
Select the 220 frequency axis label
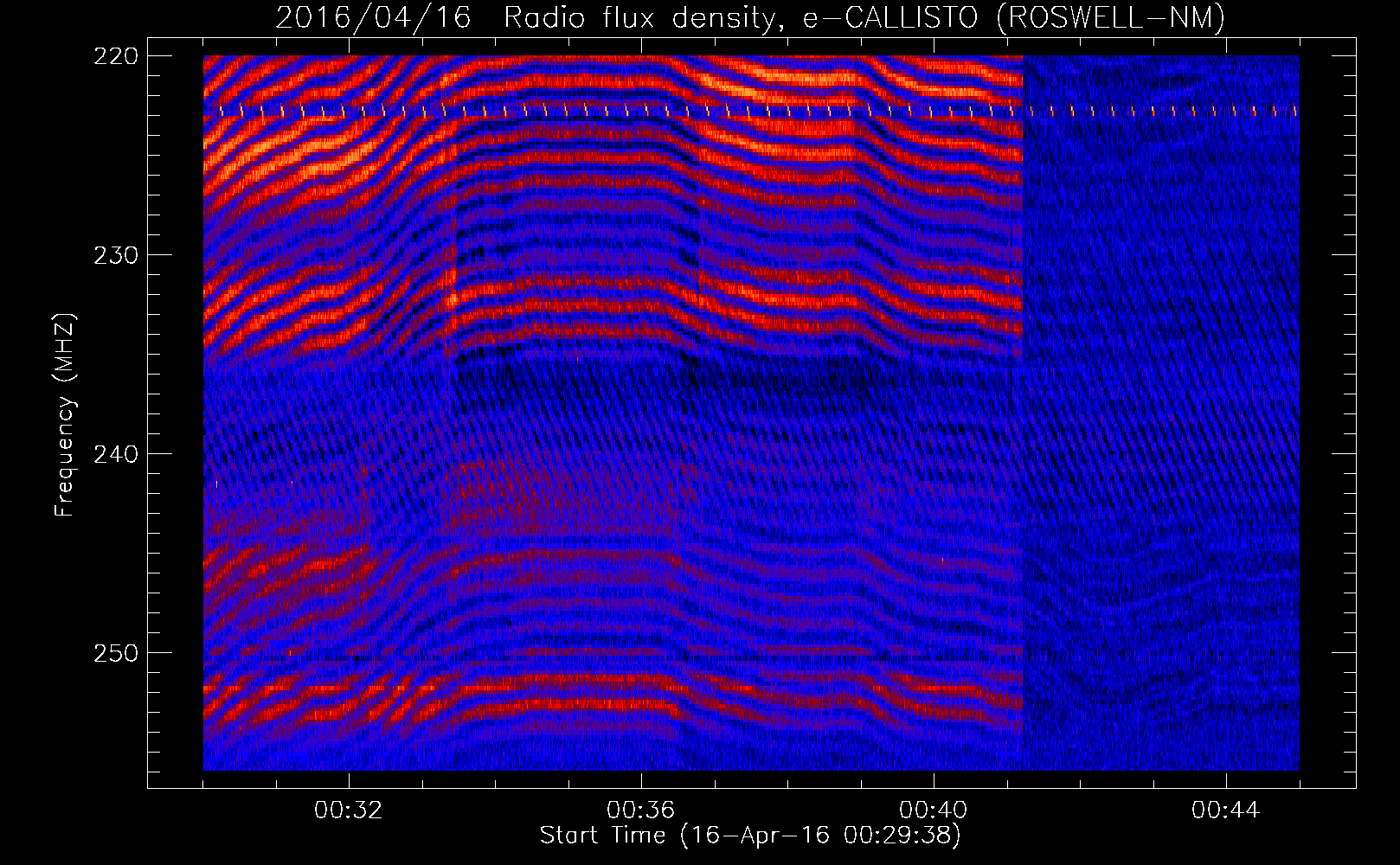click(116, 56)
